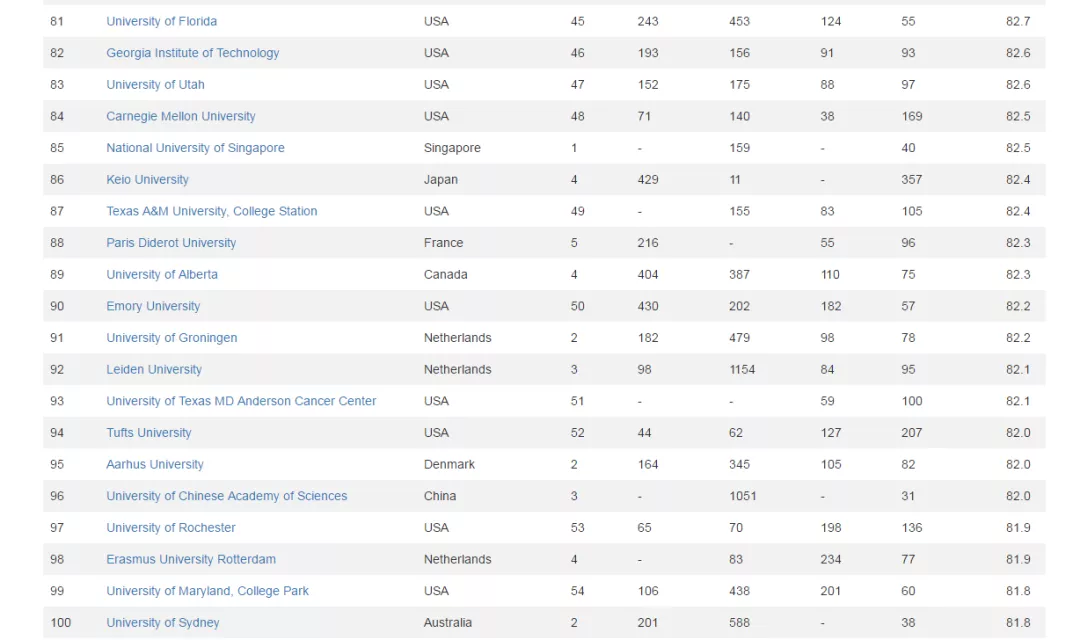
Task: Click the University of Rochester link
Action: (x=171, y=528)
